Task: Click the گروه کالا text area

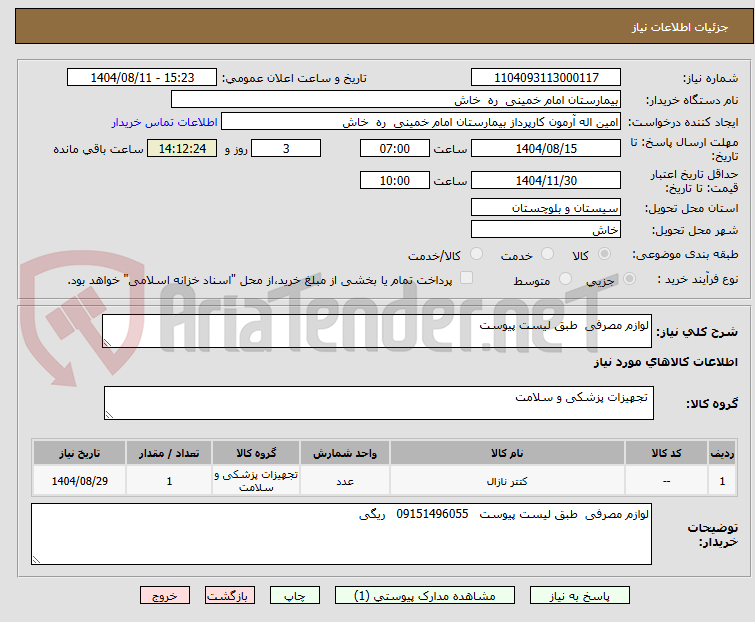Action: pos(379,403)
